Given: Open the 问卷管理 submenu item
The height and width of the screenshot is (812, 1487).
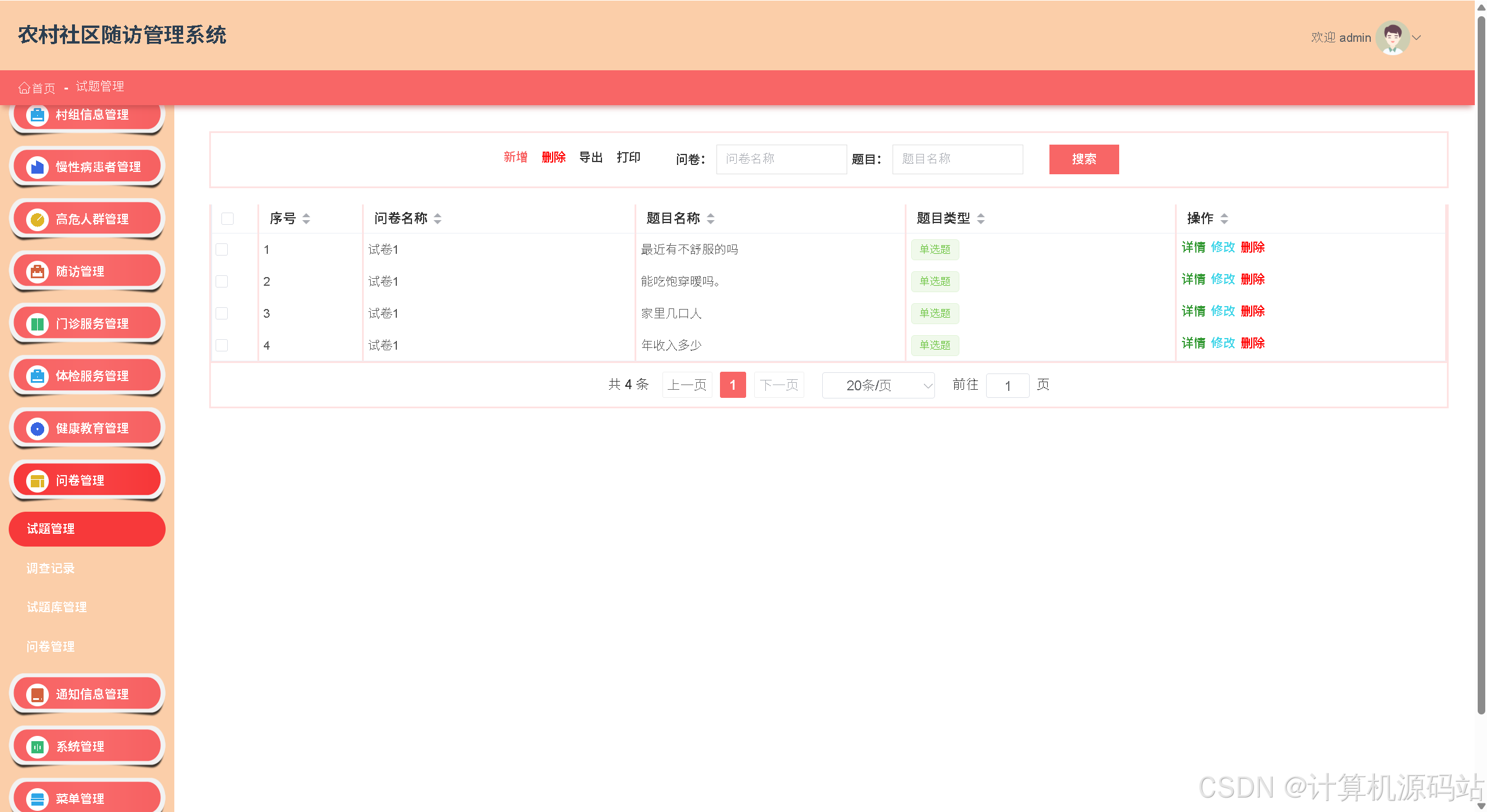Looking at the screenshot, I should pyautogui.click(x=51, y=647).
